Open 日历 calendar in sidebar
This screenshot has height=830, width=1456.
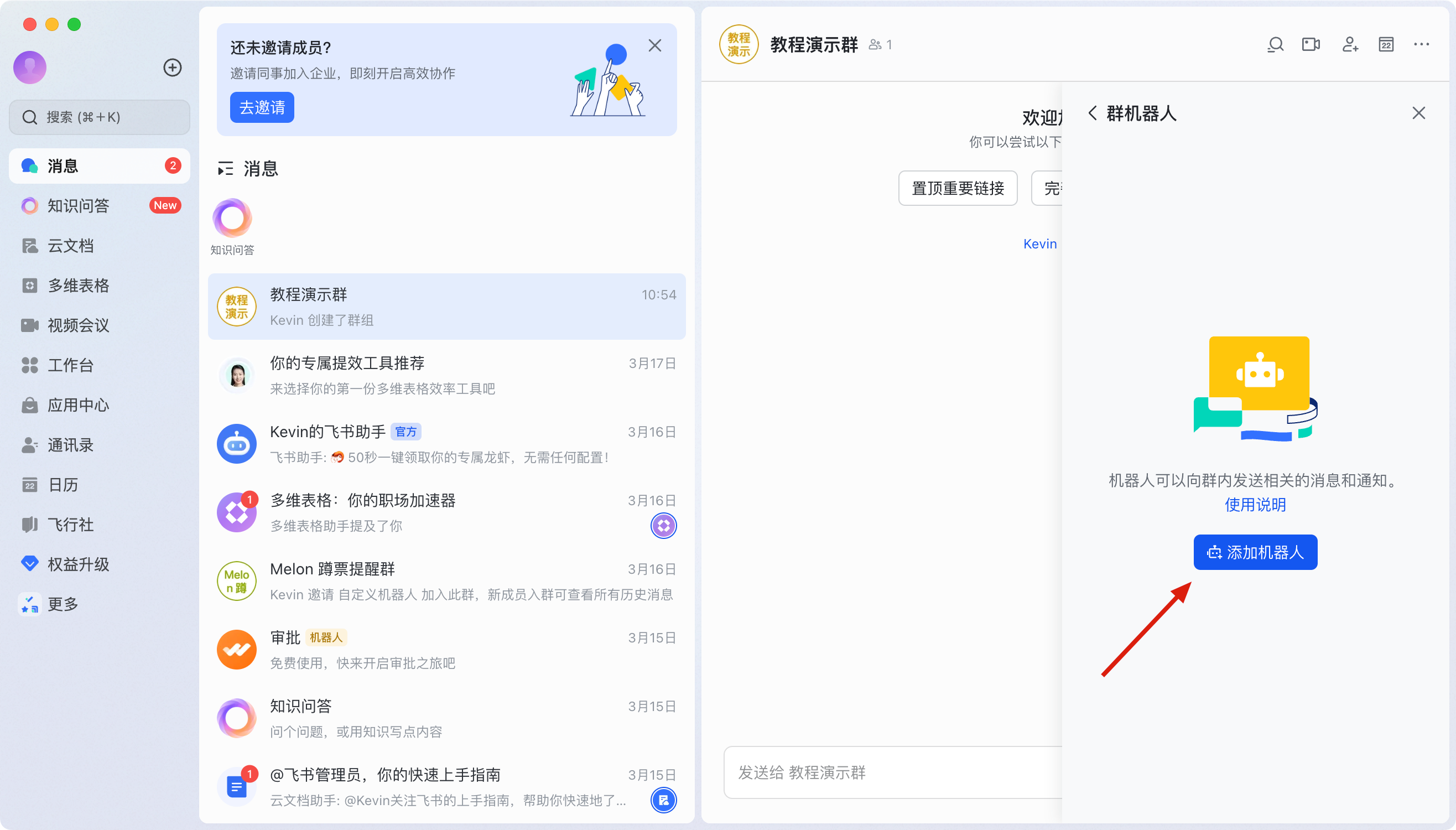[100, 485]
